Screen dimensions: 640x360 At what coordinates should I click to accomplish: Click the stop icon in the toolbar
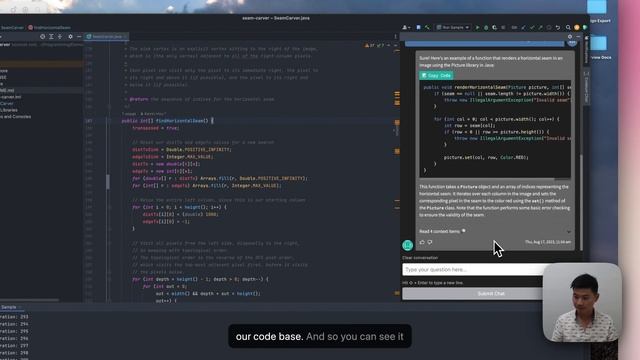pyautogui.click(x=503, y=27)
